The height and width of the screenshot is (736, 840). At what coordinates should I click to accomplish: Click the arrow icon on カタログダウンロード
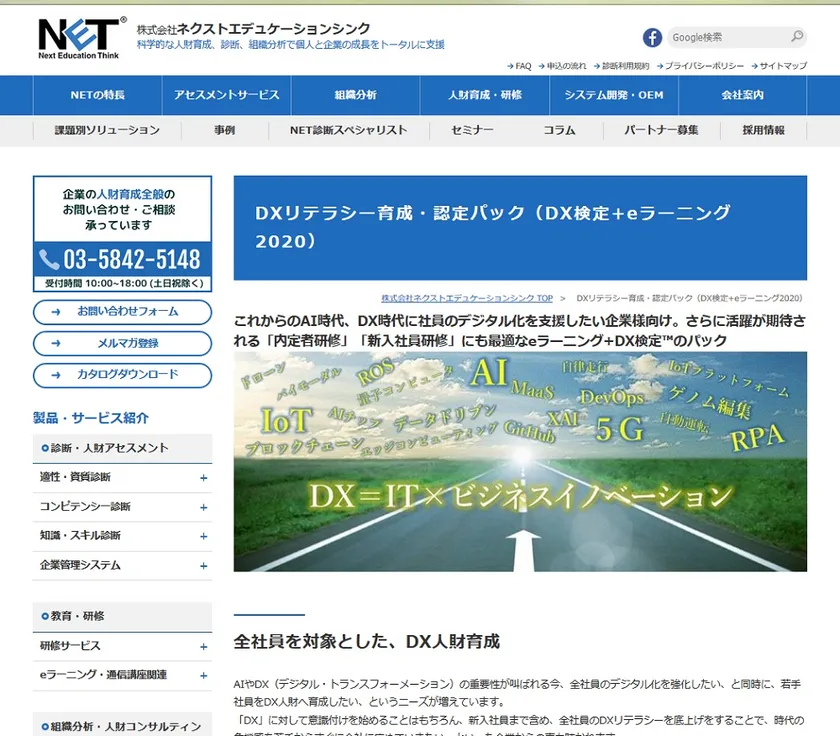point(56,375)
